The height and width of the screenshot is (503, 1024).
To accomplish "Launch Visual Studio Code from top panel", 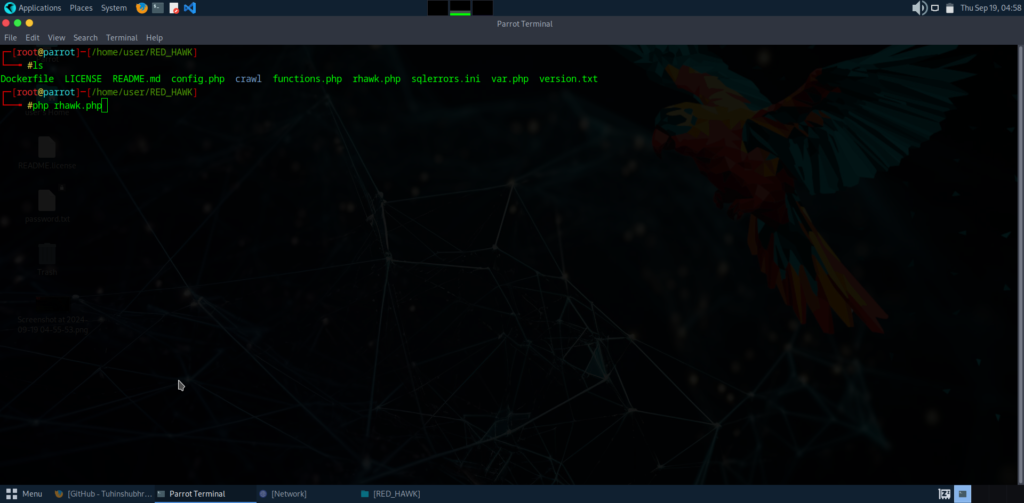I will [x=190, y=8].
